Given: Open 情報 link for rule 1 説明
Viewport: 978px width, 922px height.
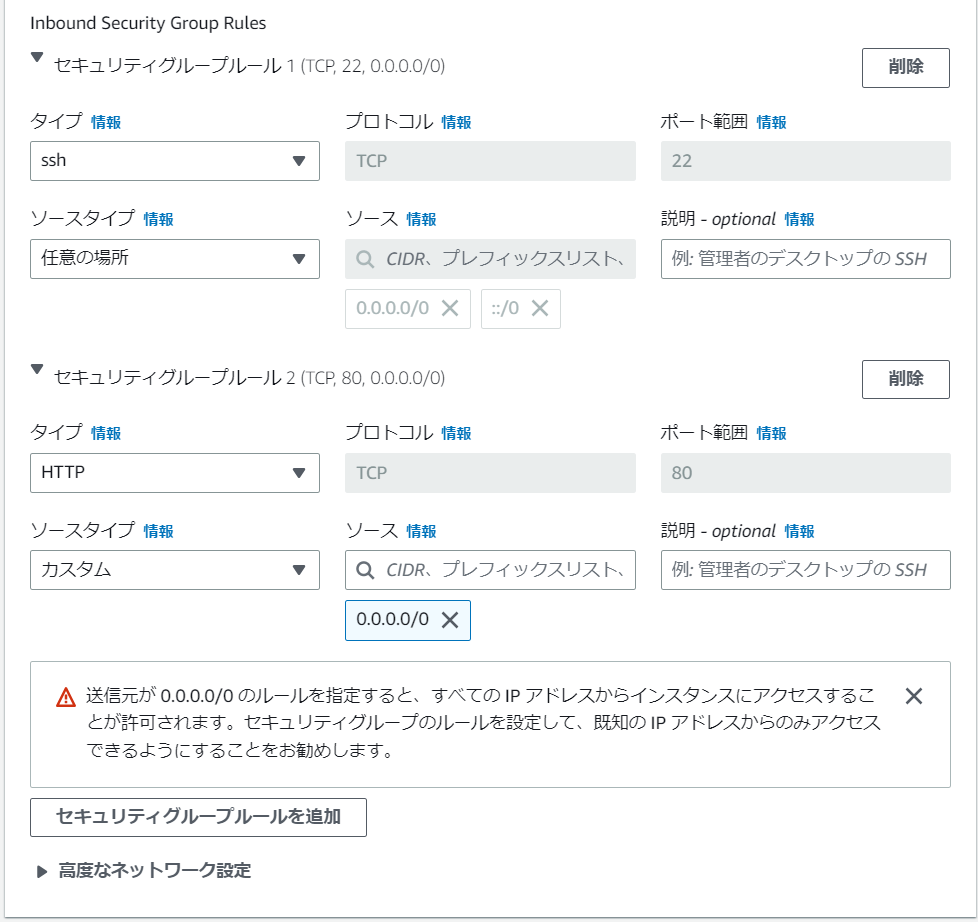Looking at the screenshot, I should pyautogui.click(x=800, y=220).
